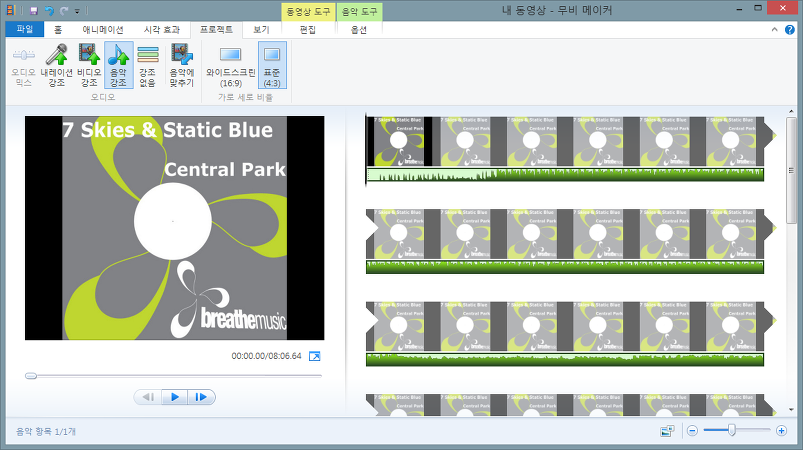
Task: Select the music track under row one
Action: (x=565, y=175)
